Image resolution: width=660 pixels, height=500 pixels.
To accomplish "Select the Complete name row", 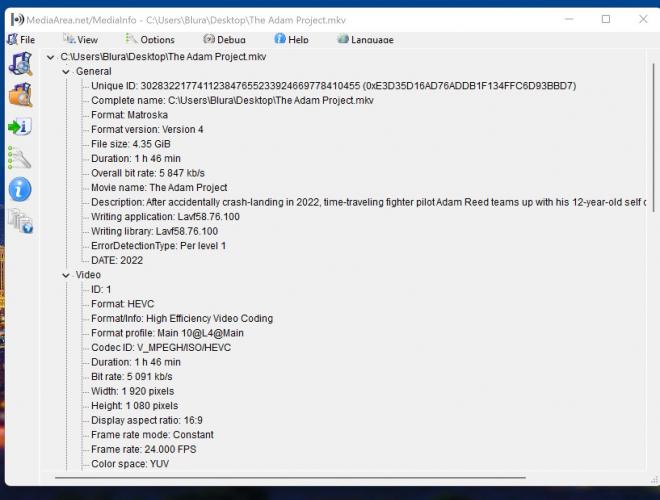I will (x=232, y=100).
